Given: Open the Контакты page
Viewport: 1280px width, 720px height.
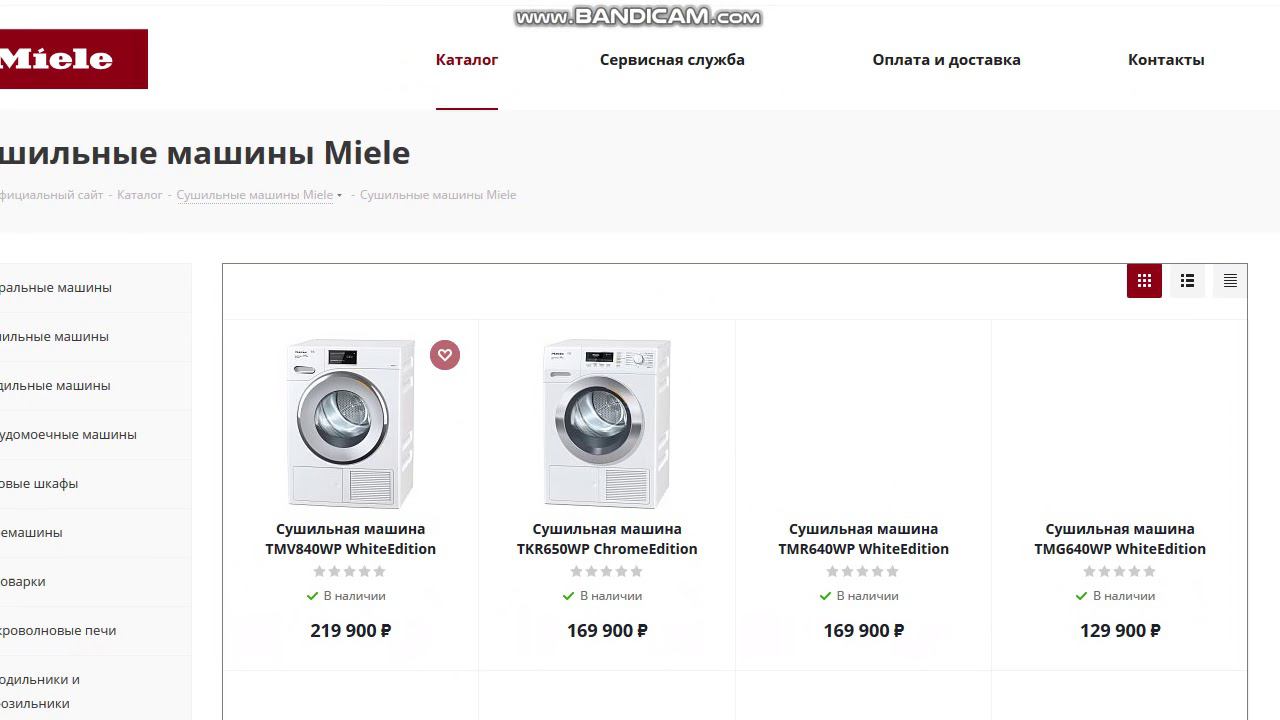Looking at the screenshot, I should tap(1166, 60).
